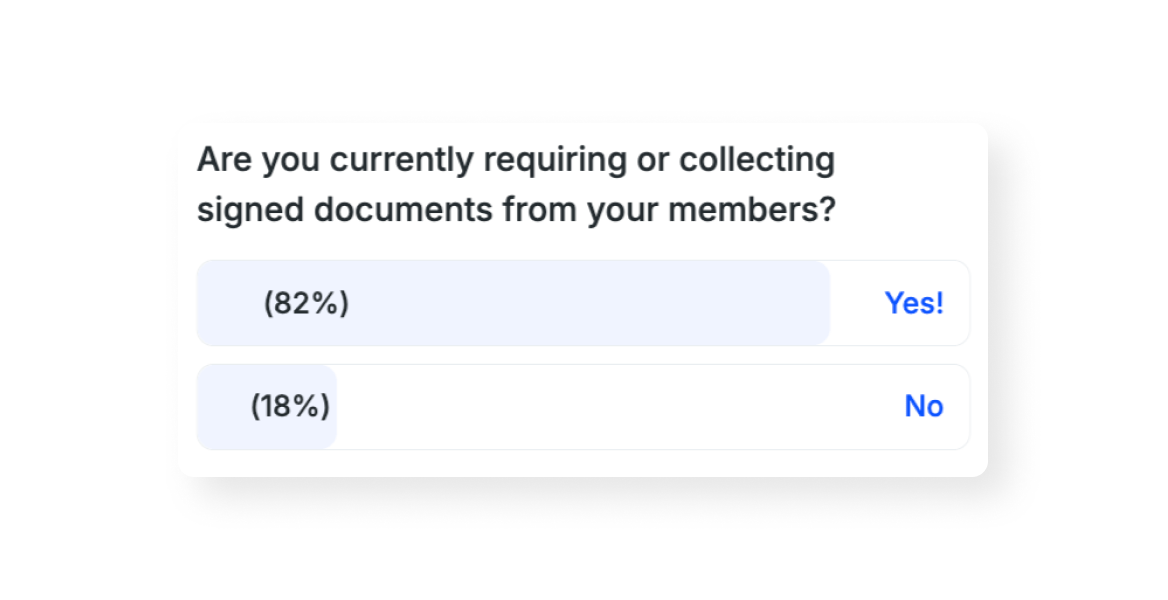Click the No option's progress bar fill
The image size is (1168, 600).
265,406
